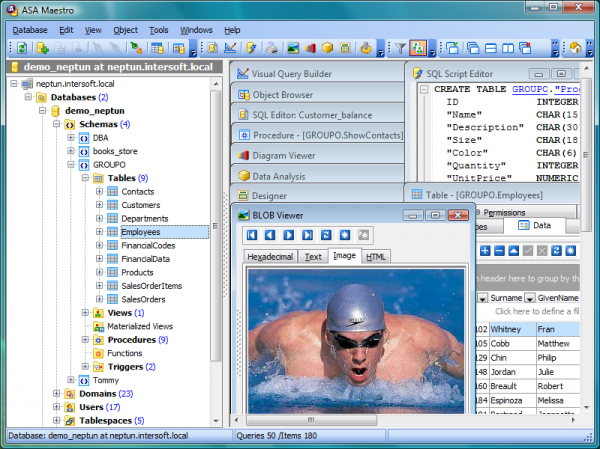
Task: Select the Permissions tab in table editor
Action: 504,213
